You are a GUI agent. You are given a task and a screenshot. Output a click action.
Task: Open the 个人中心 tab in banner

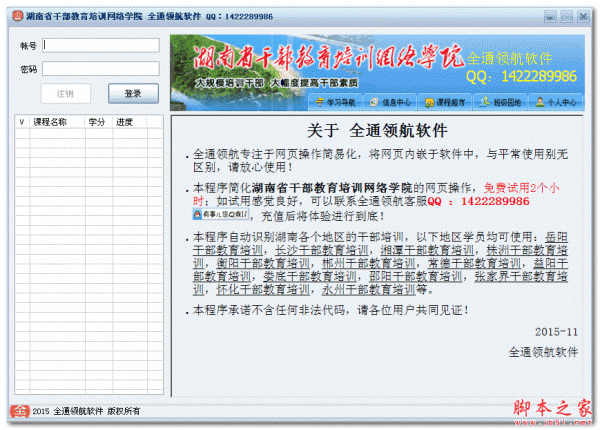pyautogui.click(x=556, y=102)
